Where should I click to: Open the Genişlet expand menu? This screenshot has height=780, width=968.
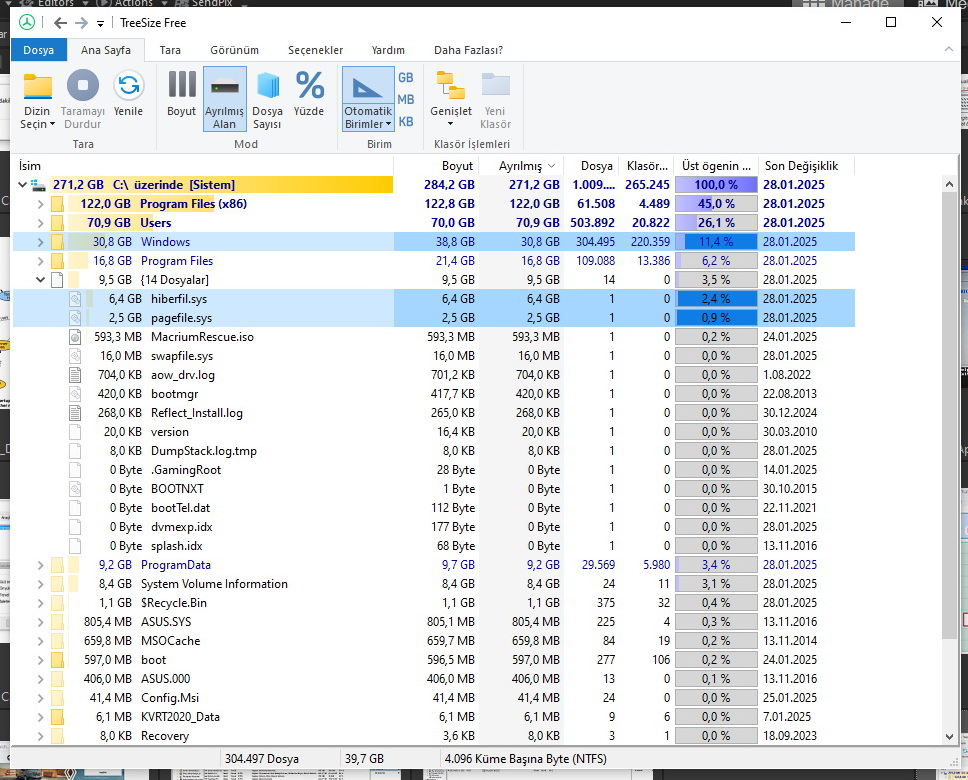pos(451,99)
